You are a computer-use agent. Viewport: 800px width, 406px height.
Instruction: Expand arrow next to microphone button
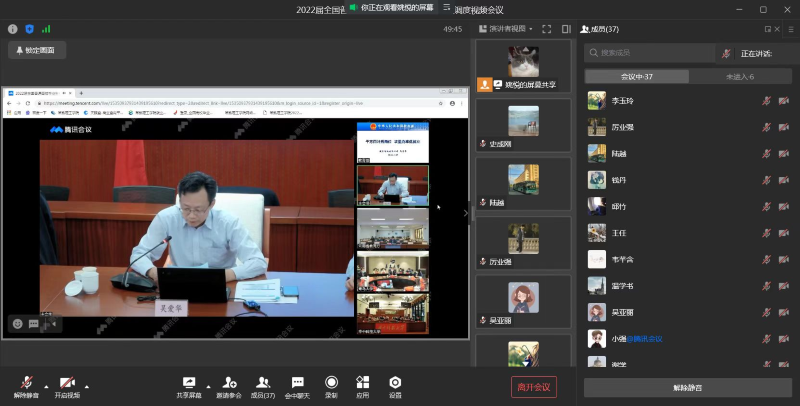[x=46, y=387]
